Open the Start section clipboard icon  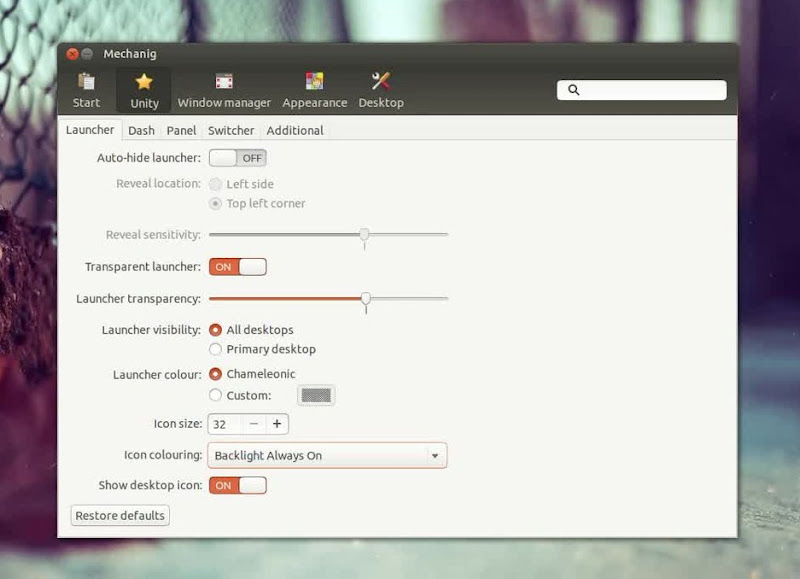pyautogui.click(x=86, y=82)
